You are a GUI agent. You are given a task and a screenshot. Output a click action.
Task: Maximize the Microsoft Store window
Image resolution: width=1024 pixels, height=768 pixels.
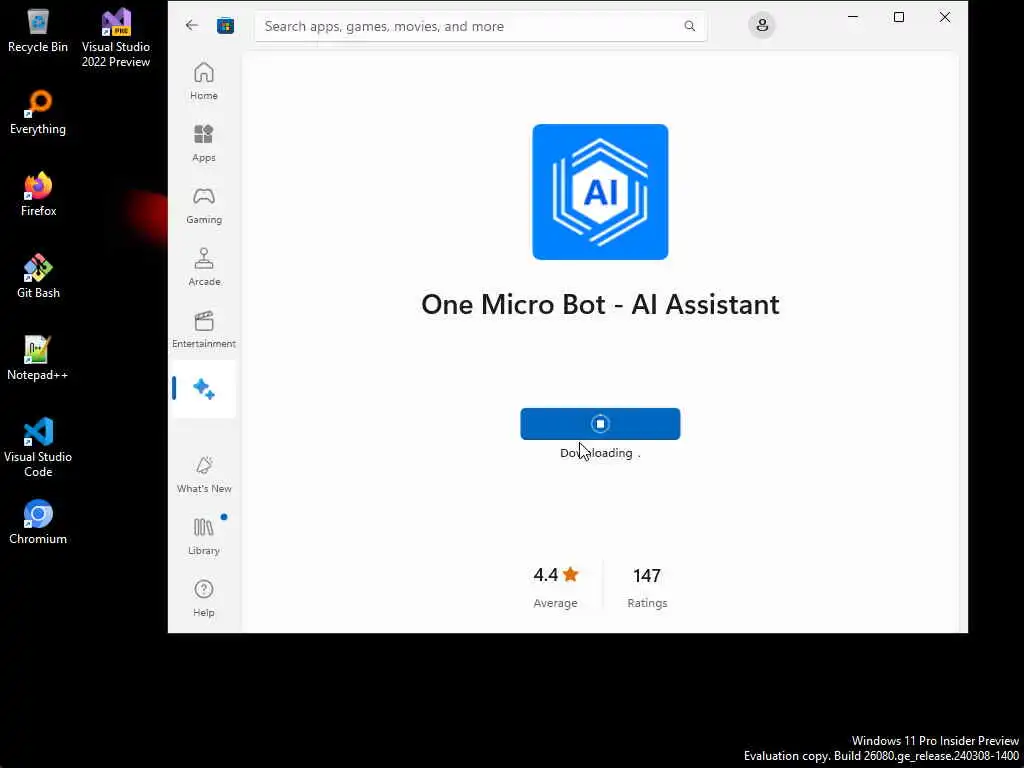899,17
